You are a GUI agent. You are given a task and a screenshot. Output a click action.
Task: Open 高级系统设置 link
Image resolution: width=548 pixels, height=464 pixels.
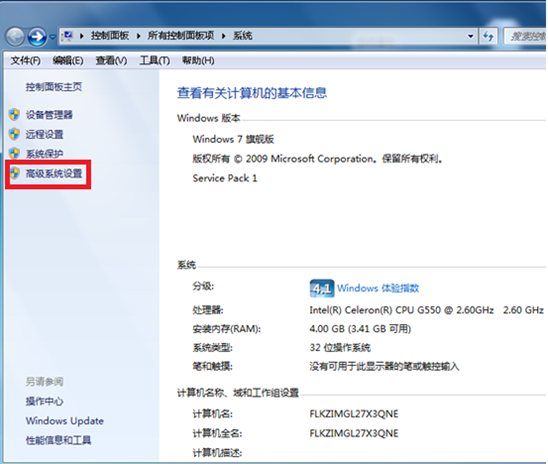pyautogui.click(x=54, y=173)
